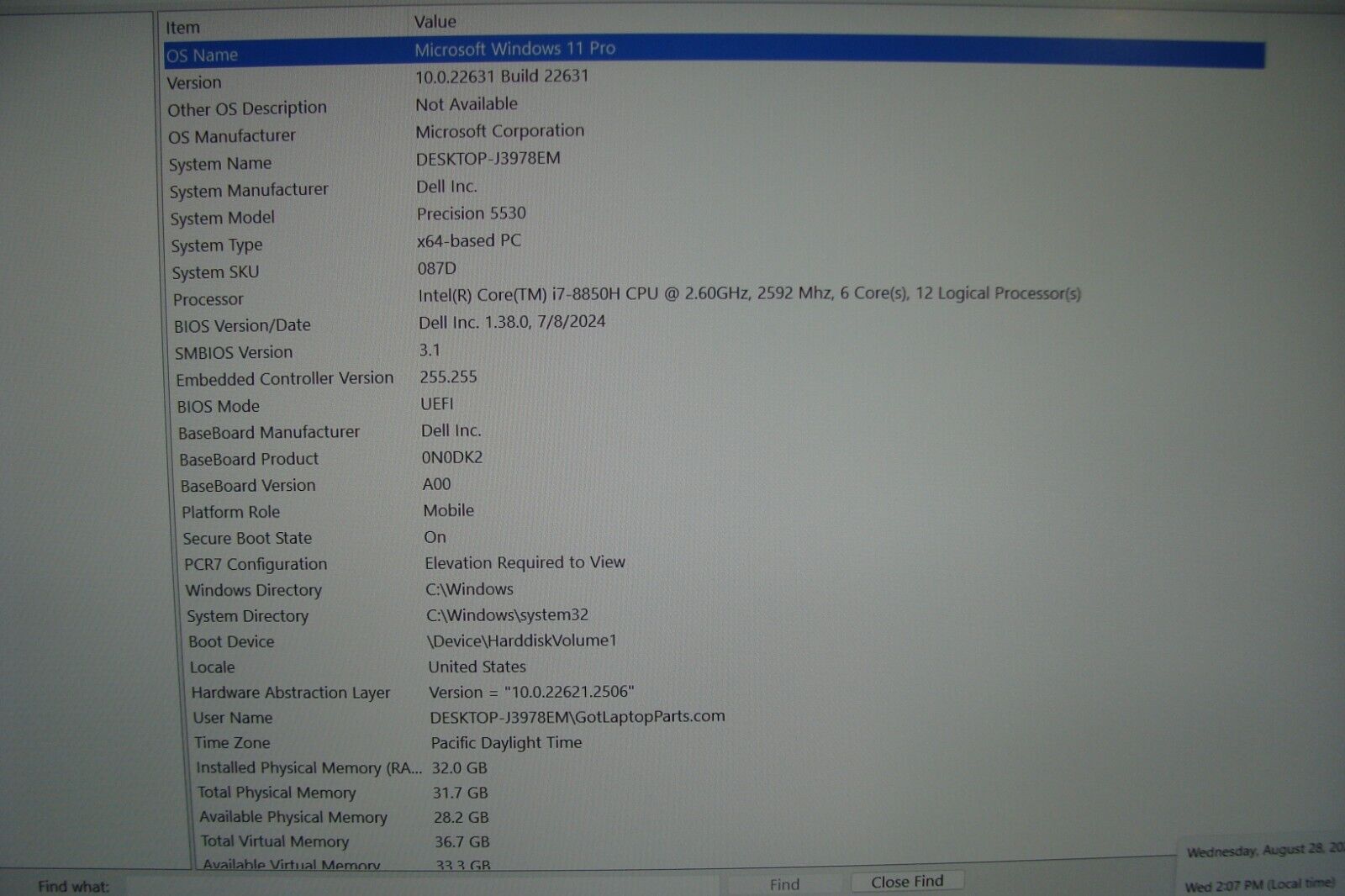1345x896 pixels.
Task: Select the Boot Device row
Action: pos(231,641)
